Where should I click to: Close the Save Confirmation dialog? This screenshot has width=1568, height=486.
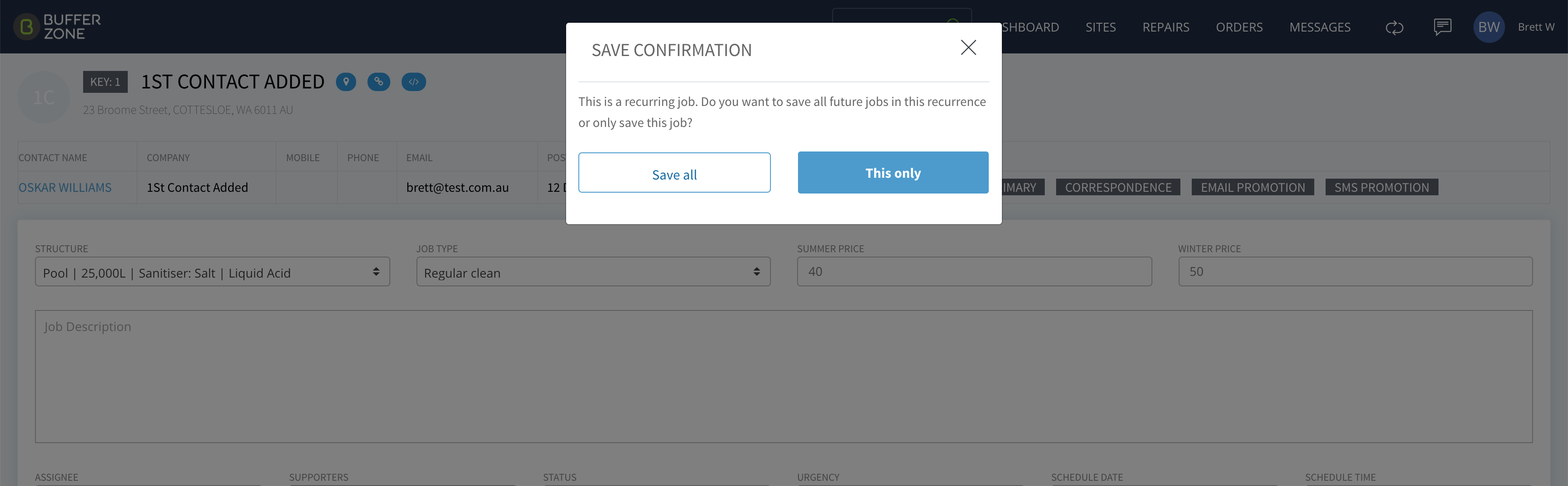(x=968, y=47)
